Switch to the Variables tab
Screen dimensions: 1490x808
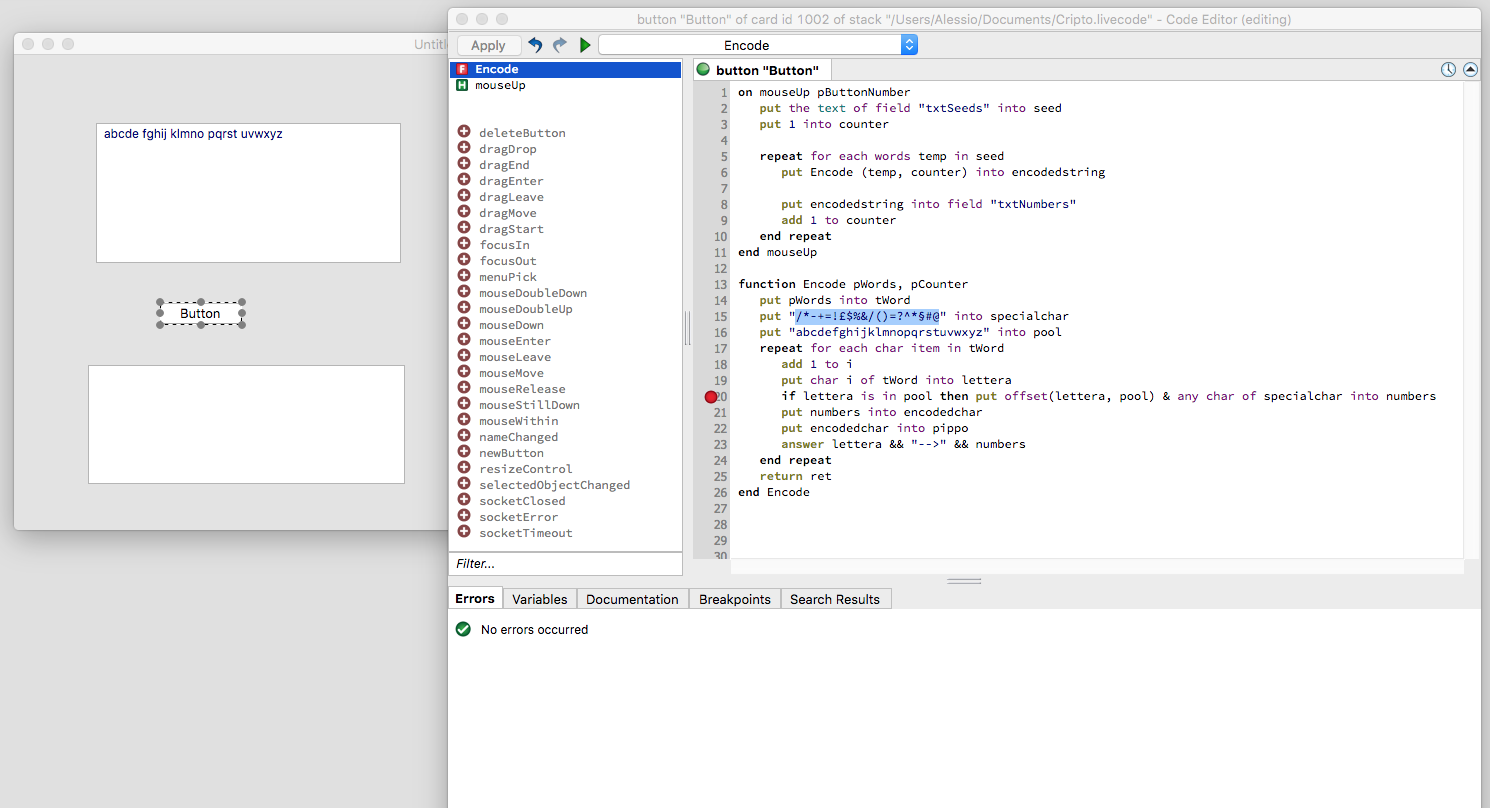tap(539, 599)
